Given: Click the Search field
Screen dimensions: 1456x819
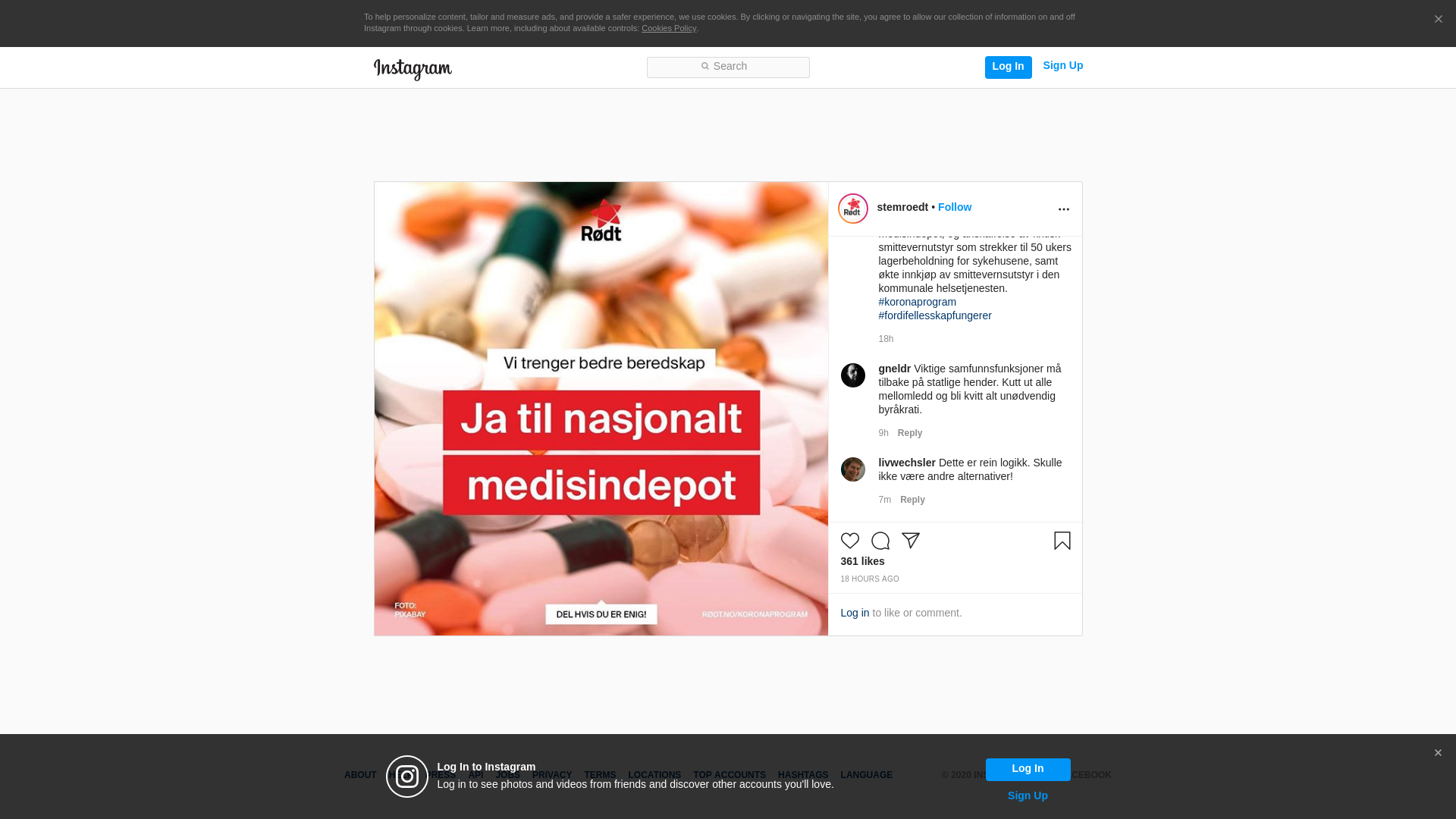Looking at the screenshot, I should click(x=728, y=67).
